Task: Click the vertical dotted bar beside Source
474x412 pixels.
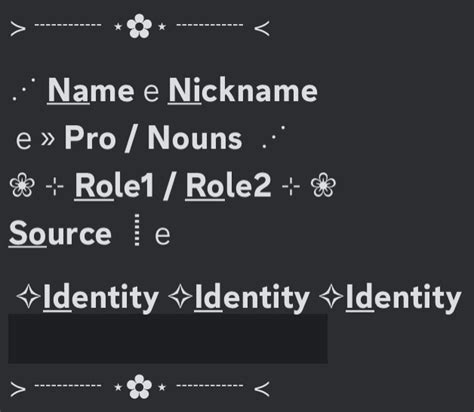Action: 137,230
